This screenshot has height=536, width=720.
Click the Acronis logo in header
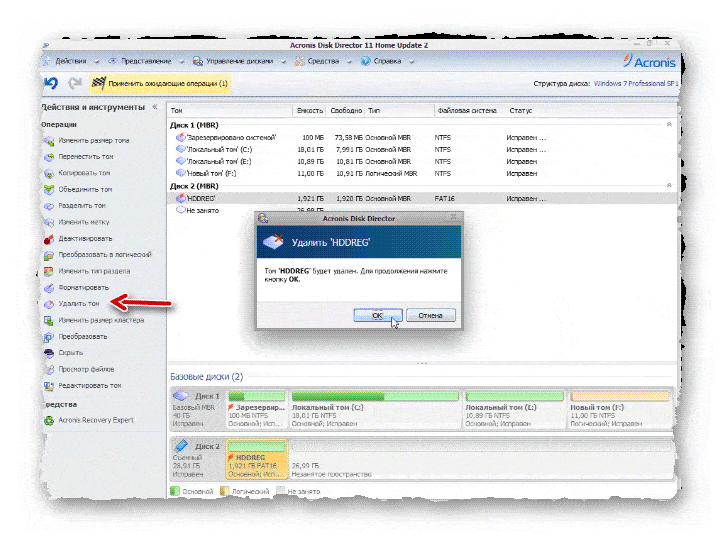point(649,61)
